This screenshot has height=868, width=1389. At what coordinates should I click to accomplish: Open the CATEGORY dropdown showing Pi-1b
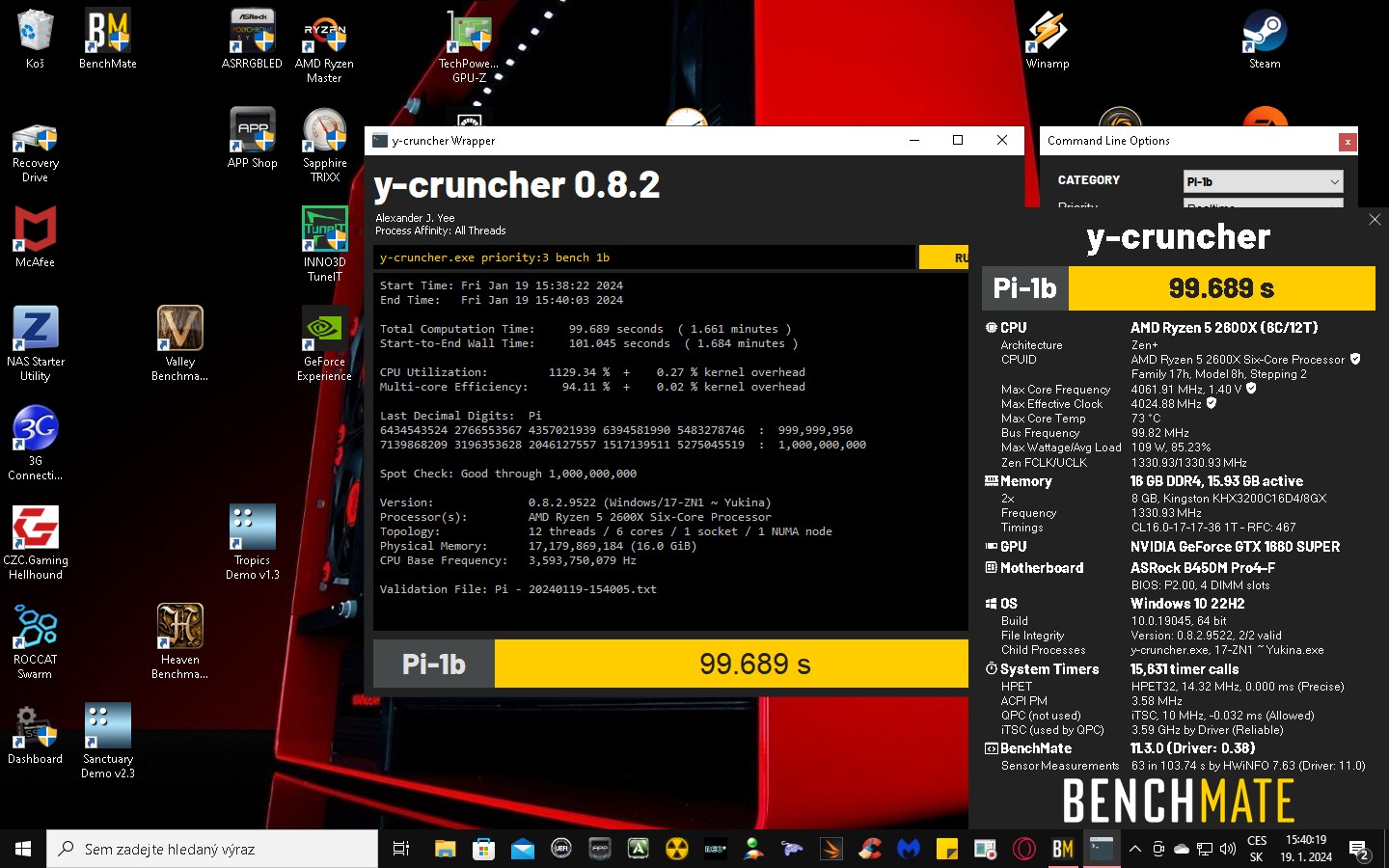(x=1263, y=181)
